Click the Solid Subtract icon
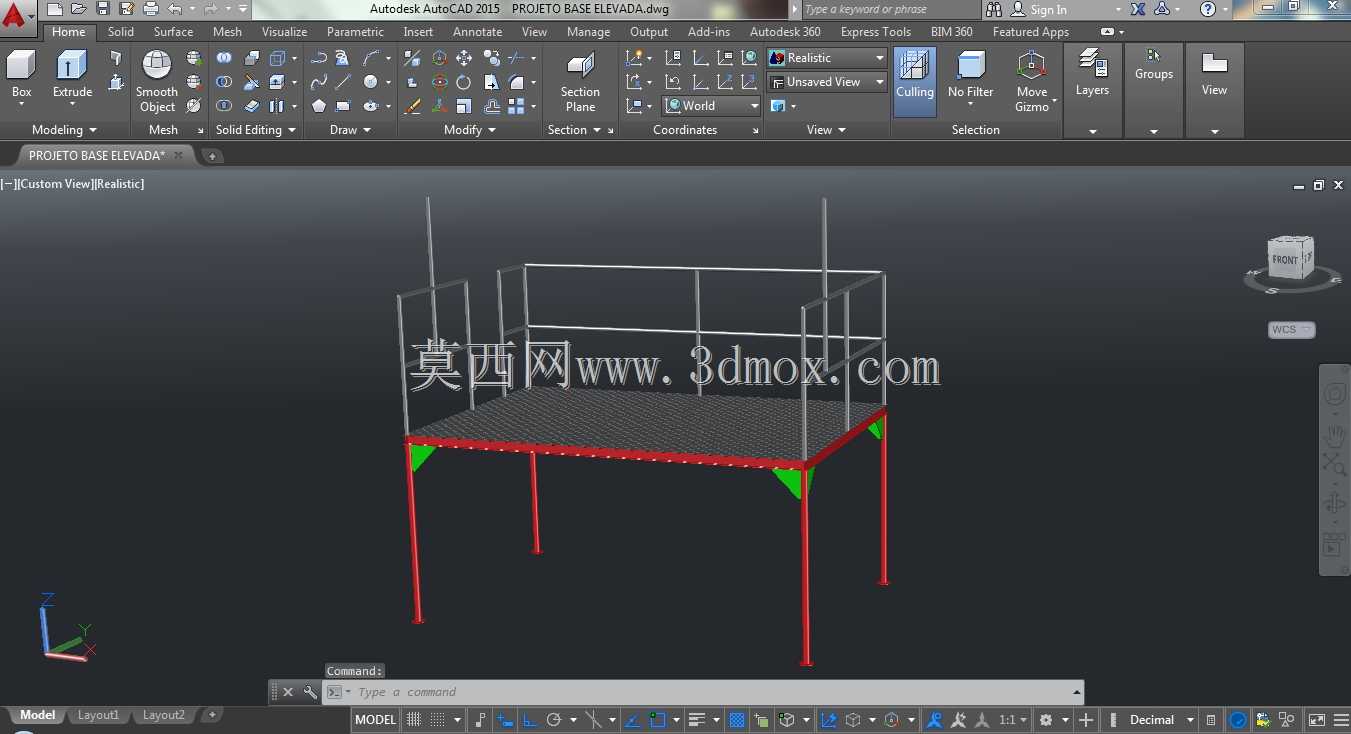Screen dimensions: 1351x734 pyautogui.click(x=224, y=82)
